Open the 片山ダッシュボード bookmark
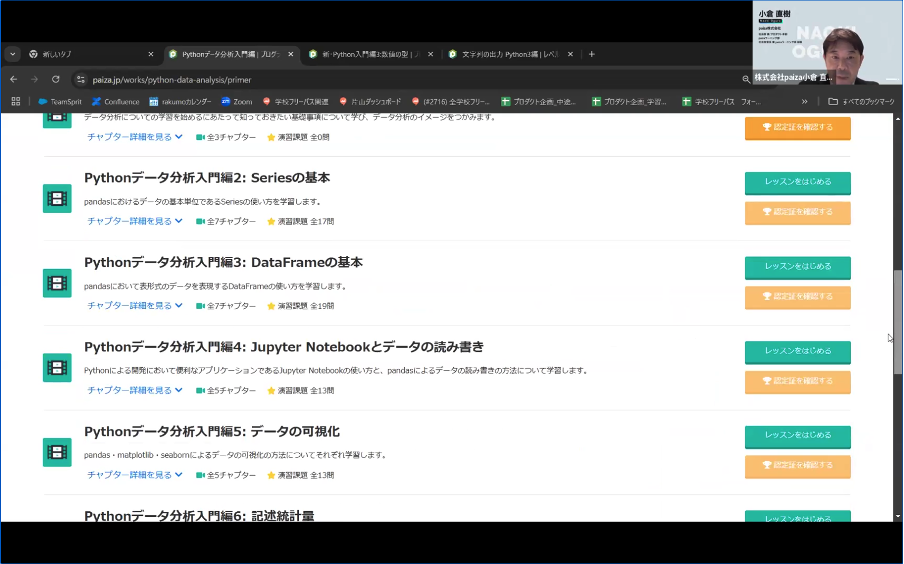Viewport: 904px width, 564px height. point(370,101)
